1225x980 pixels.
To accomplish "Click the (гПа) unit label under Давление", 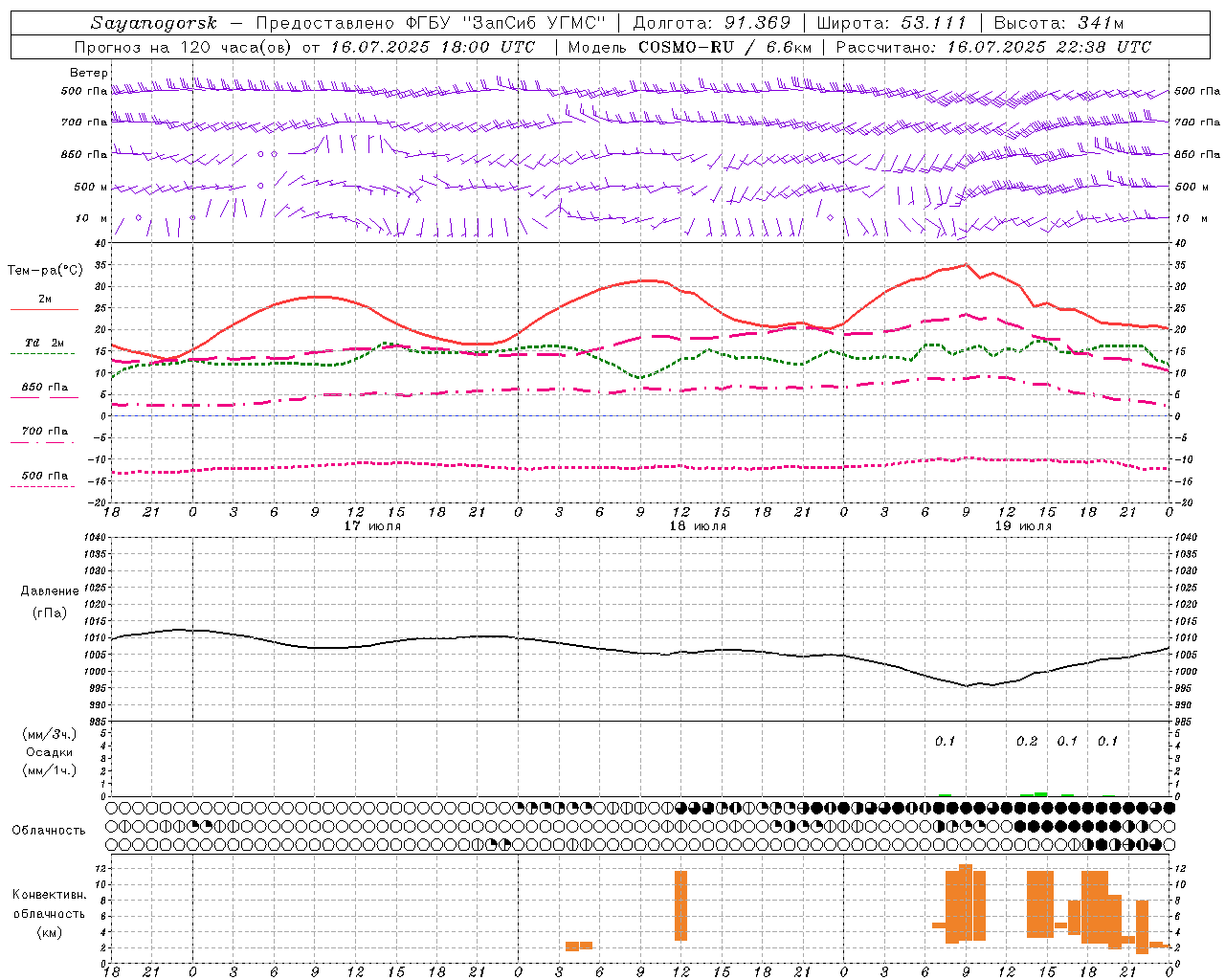I will coord(50,613).
